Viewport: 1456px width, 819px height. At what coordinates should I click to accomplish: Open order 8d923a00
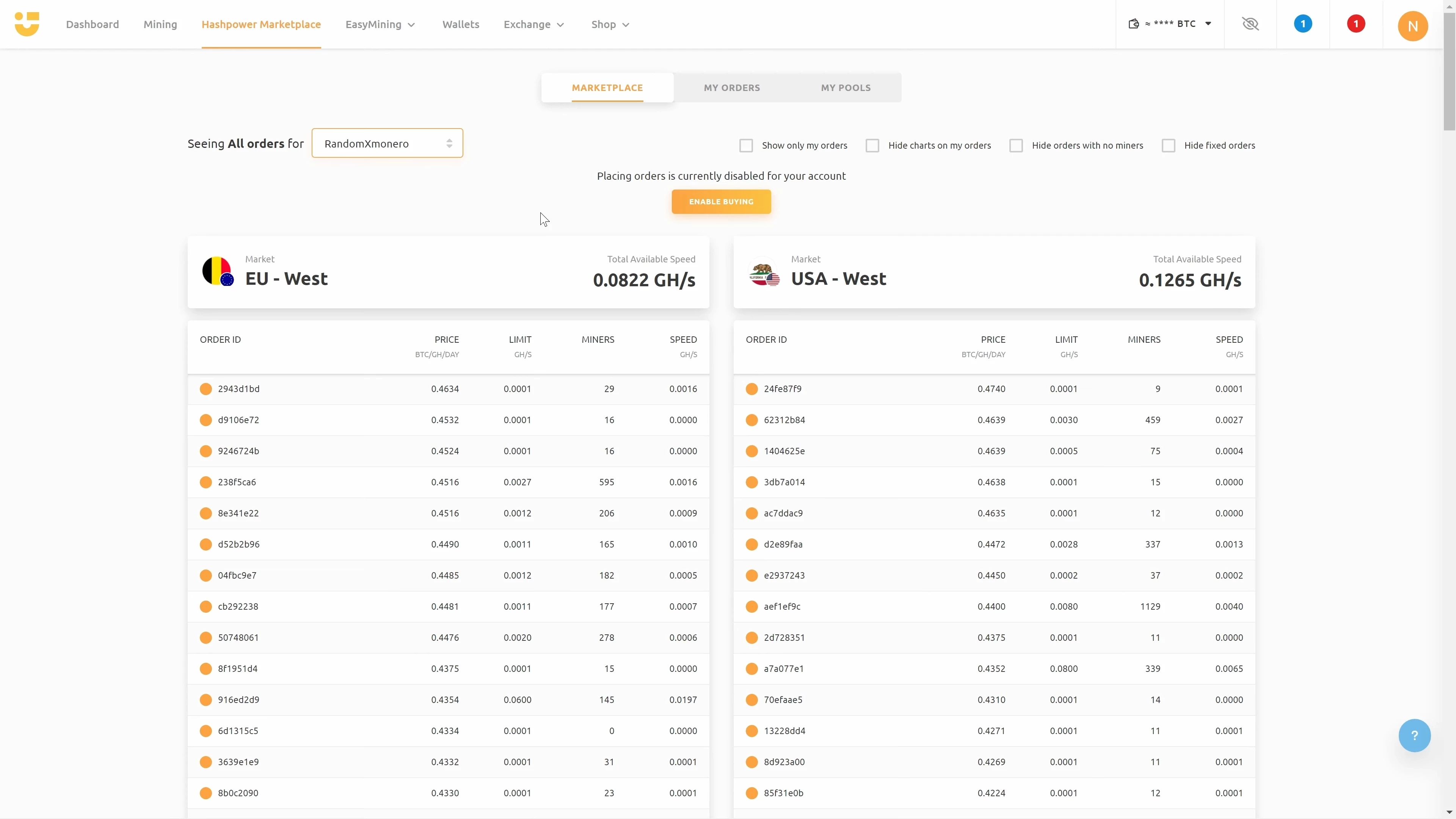(x=994, y=762)
